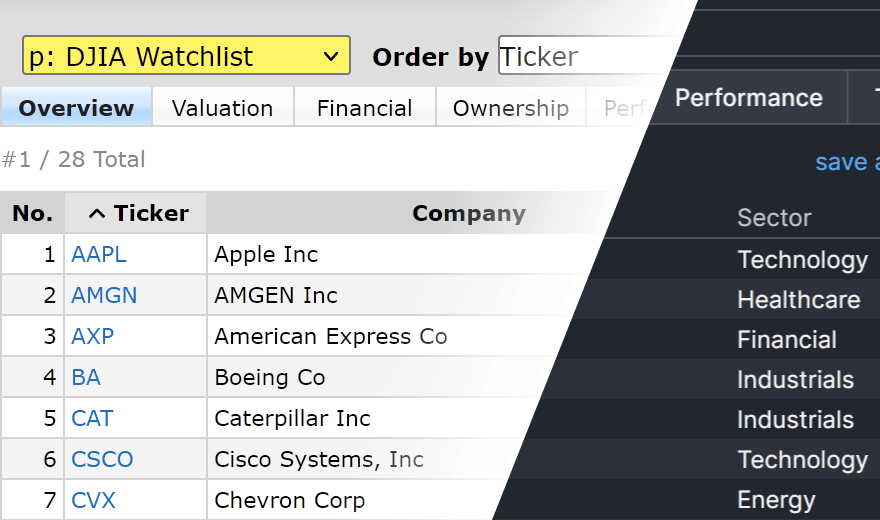Click the Apple Inc company cell
Screen dimensions: 880x520
tap(266, 255)
